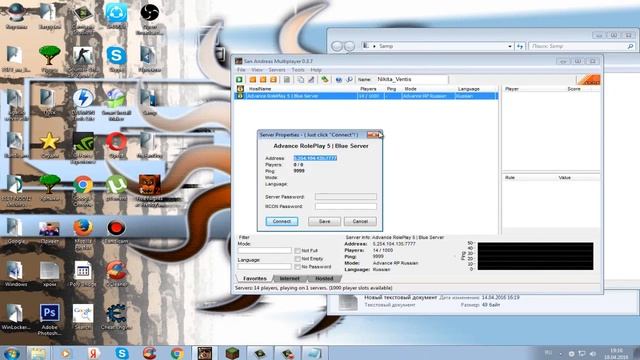Switch to the Internet tab
This screenshot has height=360, width=640.
point(289,278)
